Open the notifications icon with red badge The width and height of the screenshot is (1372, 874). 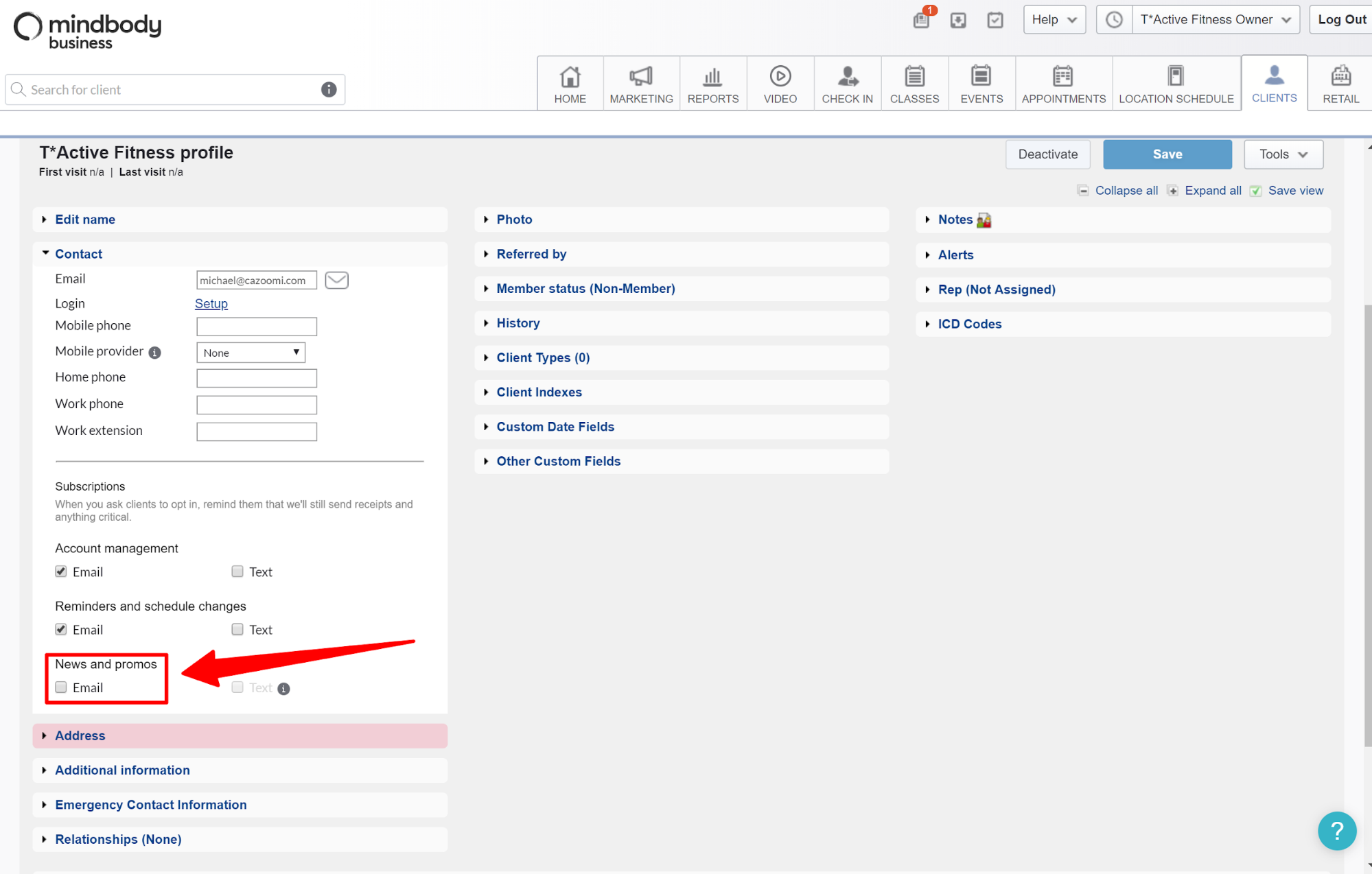point(922,19)
